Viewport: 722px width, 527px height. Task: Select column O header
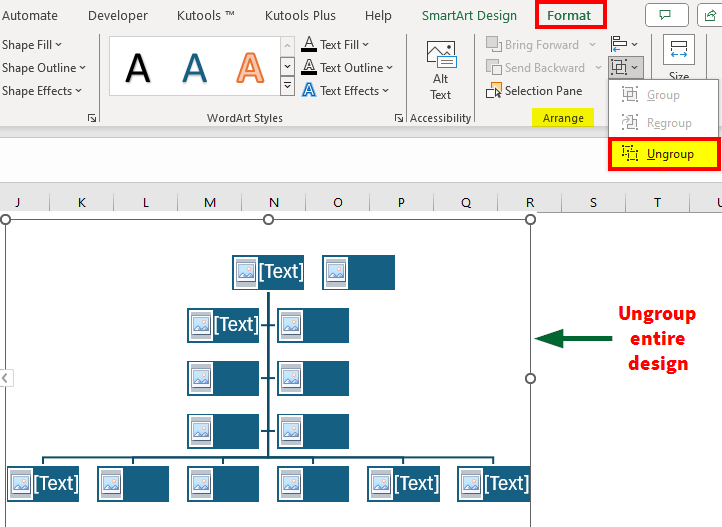click(338, 203)
